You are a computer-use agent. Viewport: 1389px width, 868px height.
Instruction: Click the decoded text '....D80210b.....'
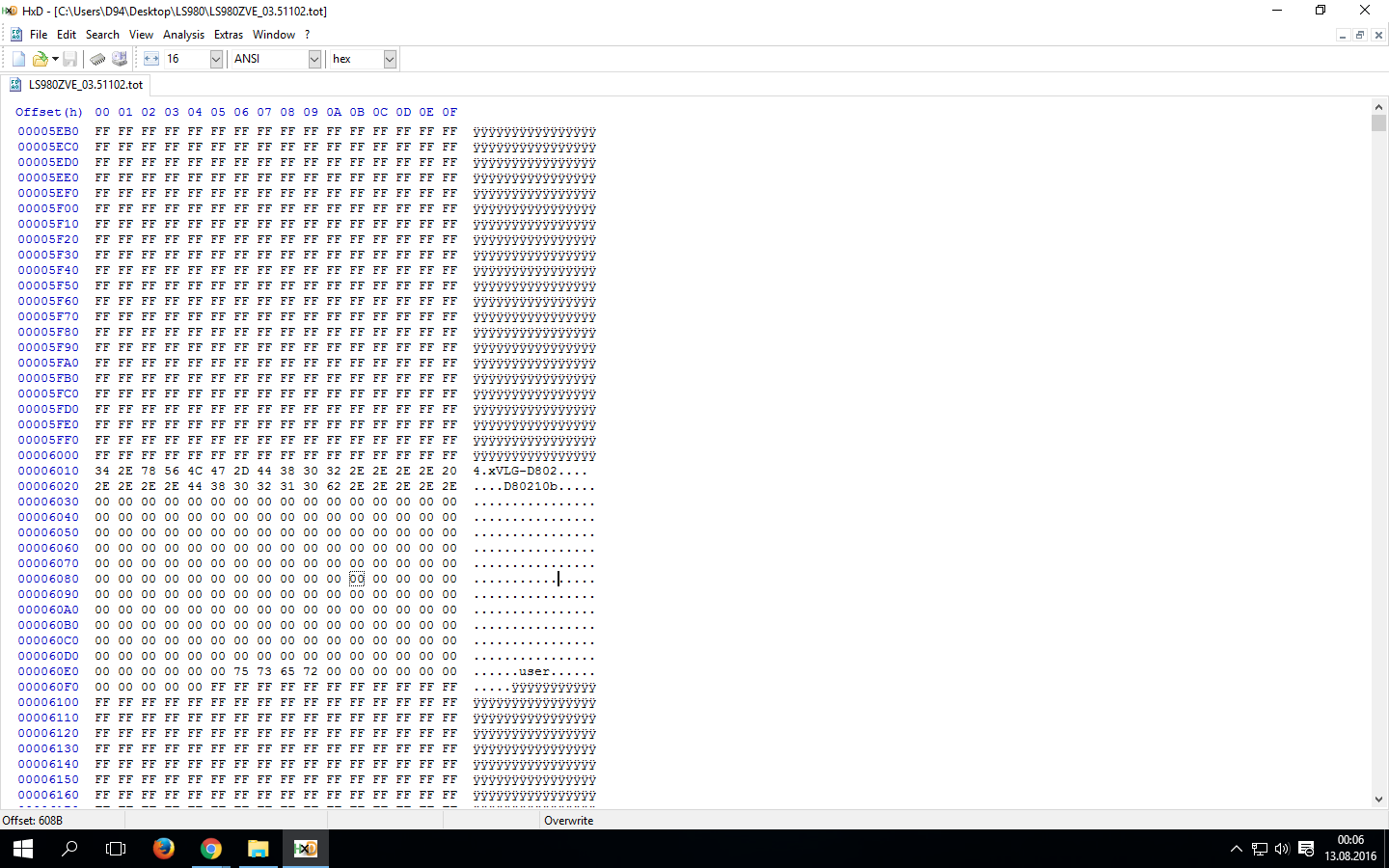point(534,486)
